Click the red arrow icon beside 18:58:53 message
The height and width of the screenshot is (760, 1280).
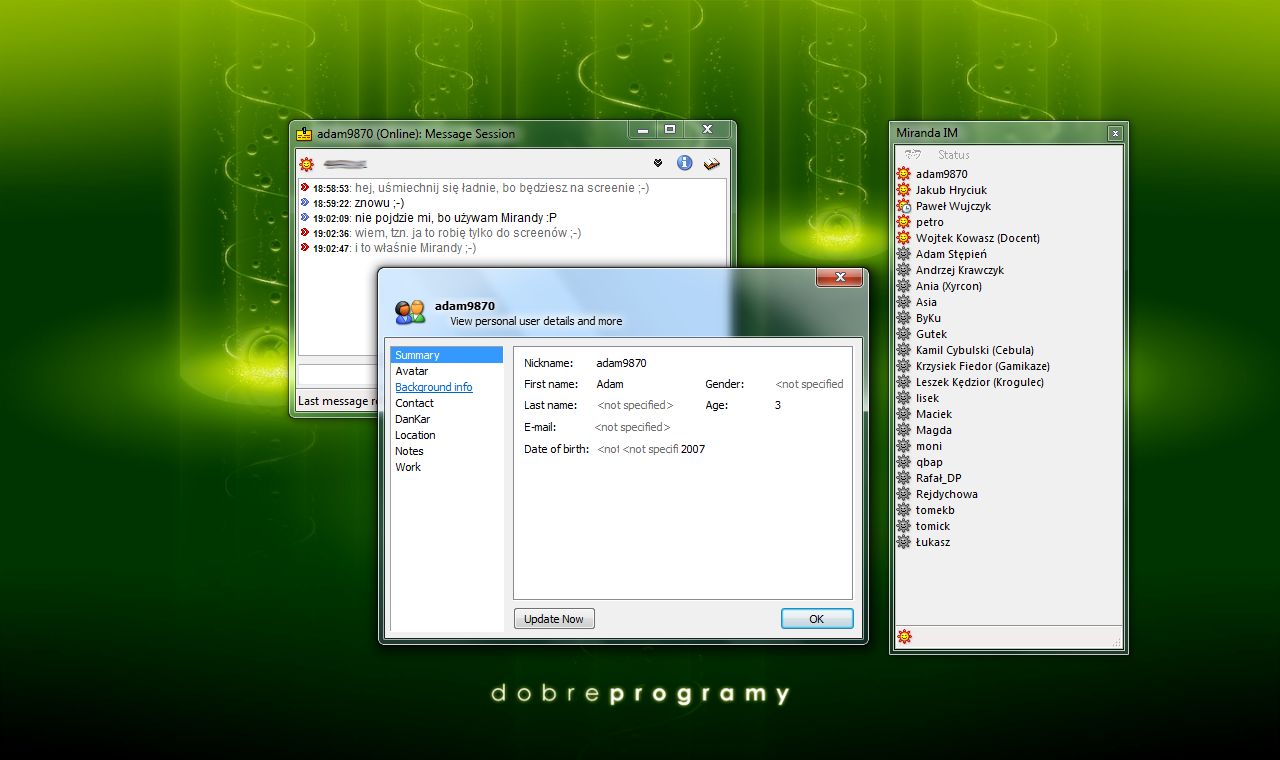[x=304, y=187]
